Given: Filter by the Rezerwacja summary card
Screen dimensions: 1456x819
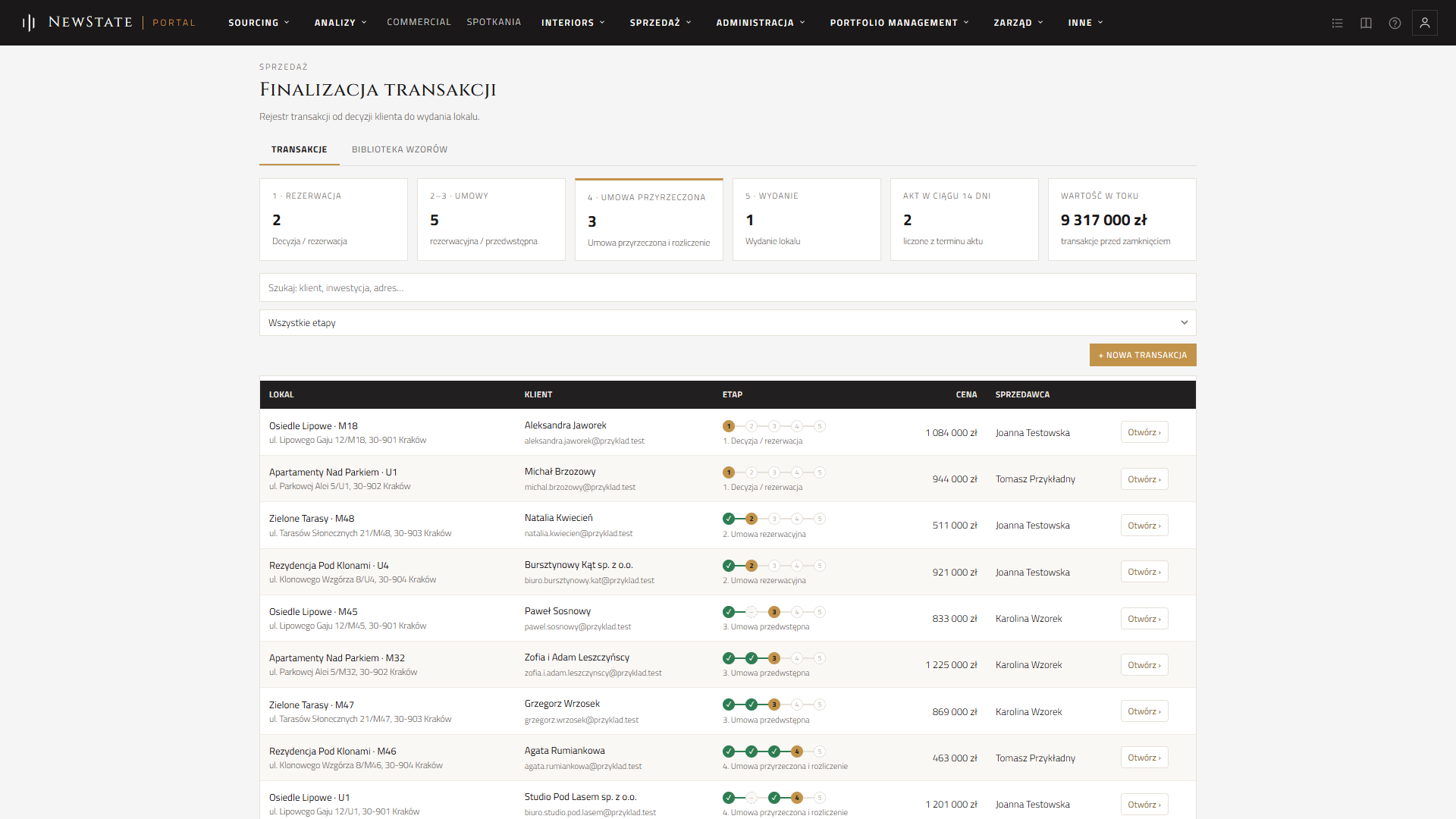Looking at the screenshot, I should 334,219.
